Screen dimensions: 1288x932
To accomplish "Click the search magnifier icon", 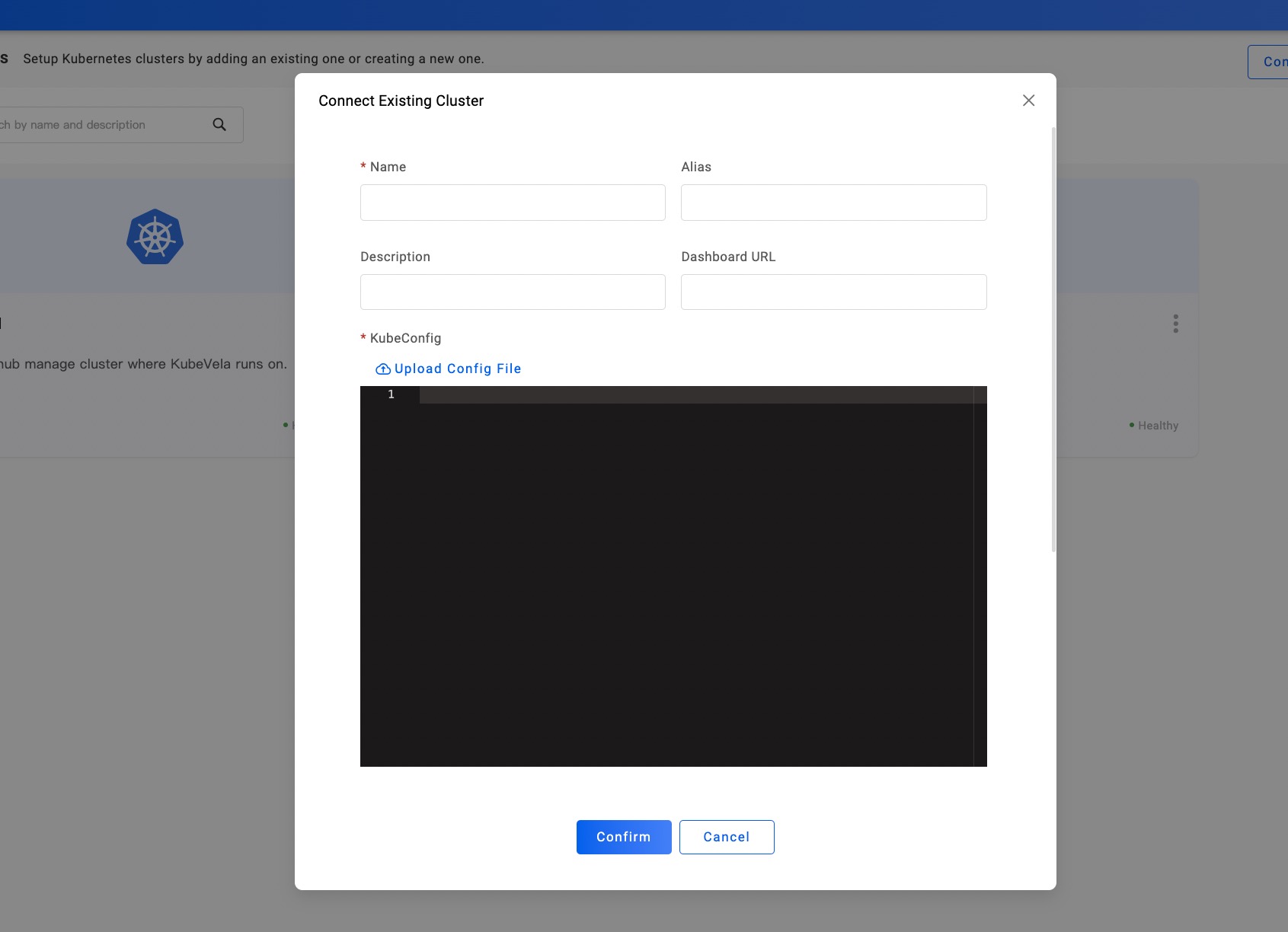I will [219, 125].
